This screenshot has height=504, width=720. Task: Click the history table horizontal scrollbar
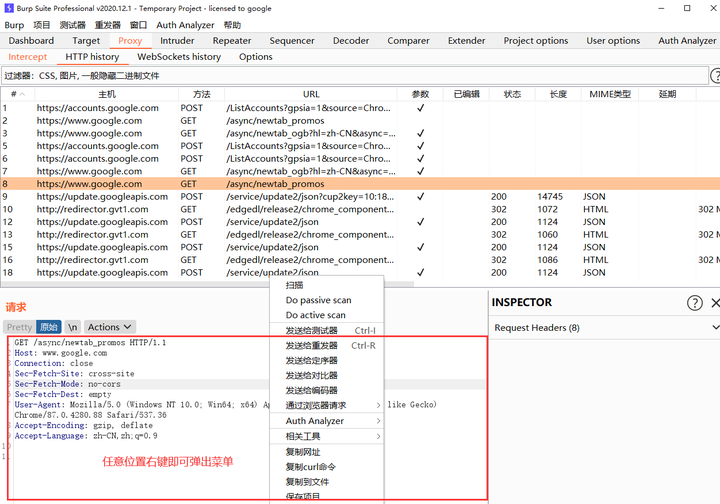pos(207,284)
